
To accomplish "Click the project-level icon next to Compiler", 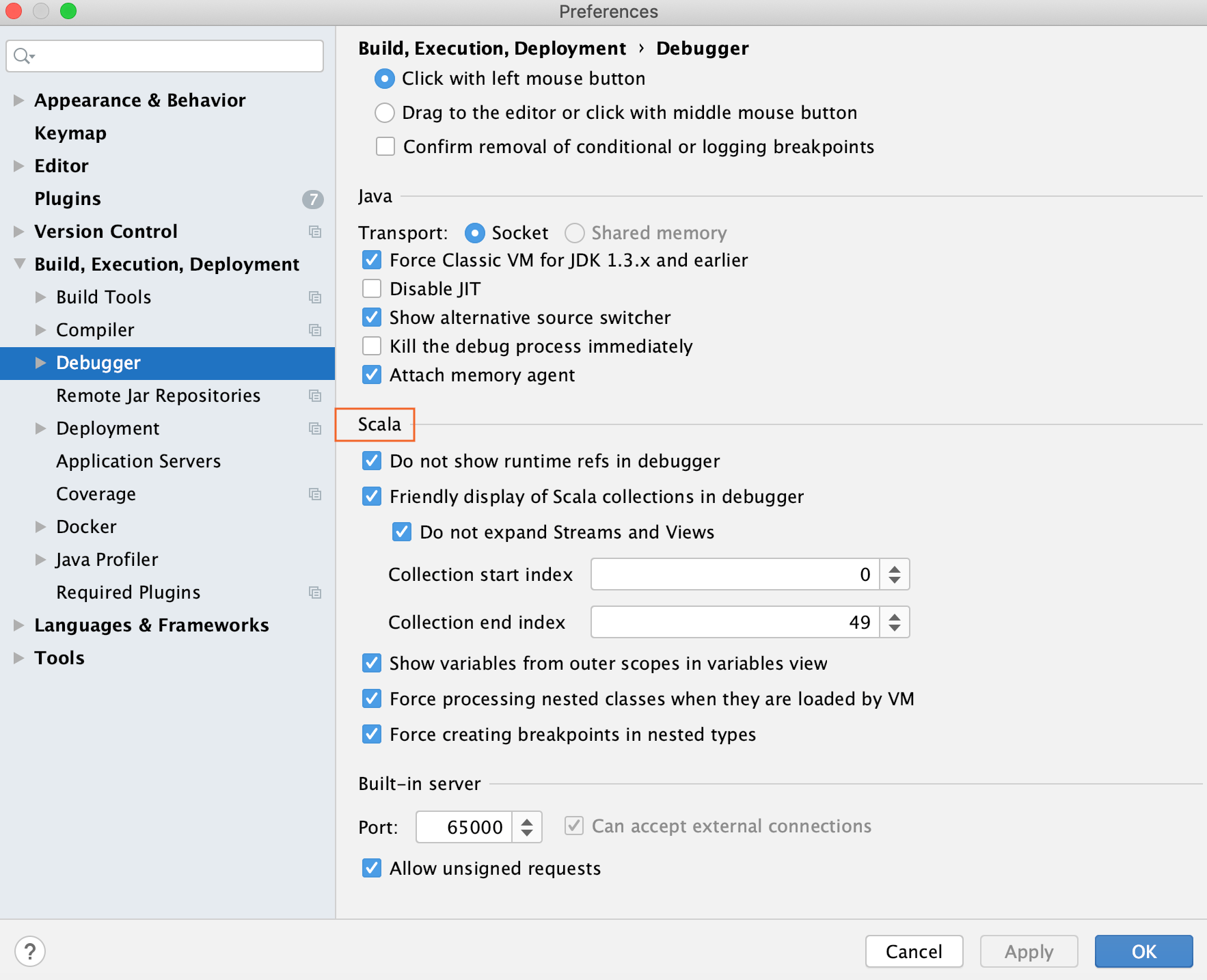I will click(315, 330).
